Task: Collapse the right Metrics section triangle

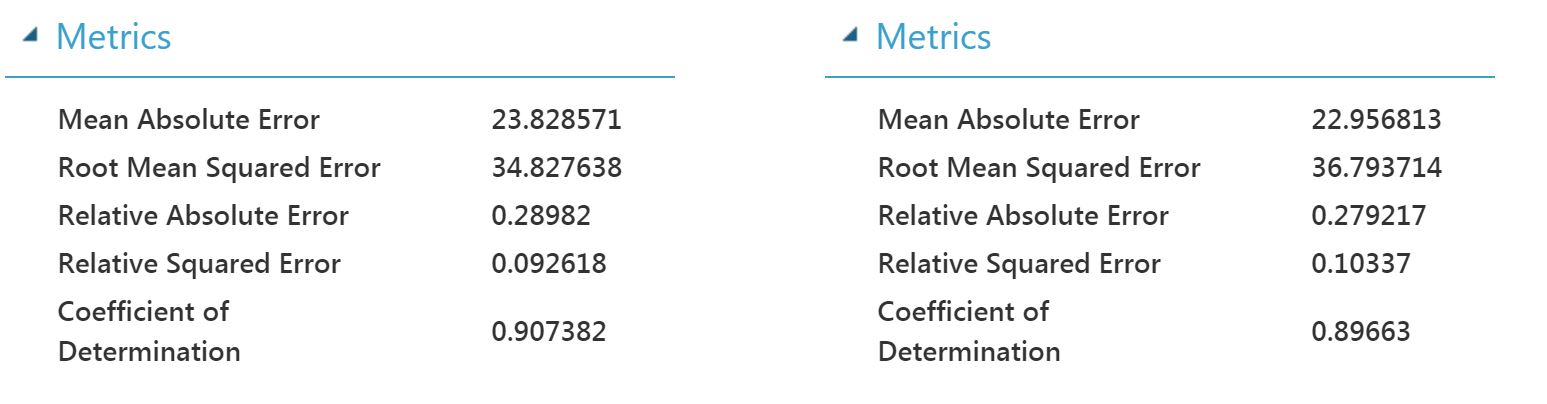Action: click(850, 36)
